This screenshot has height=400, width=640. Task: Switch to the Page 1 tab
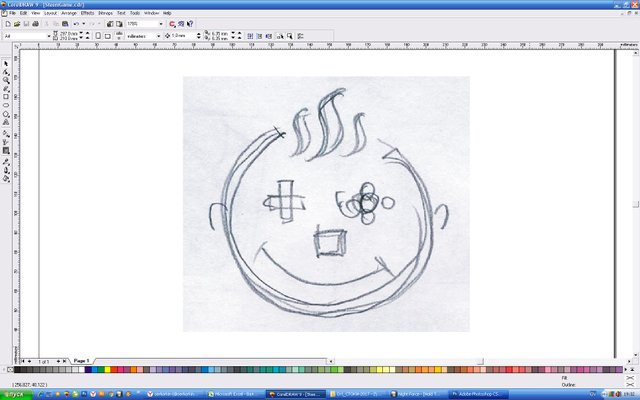click(81, 361)
